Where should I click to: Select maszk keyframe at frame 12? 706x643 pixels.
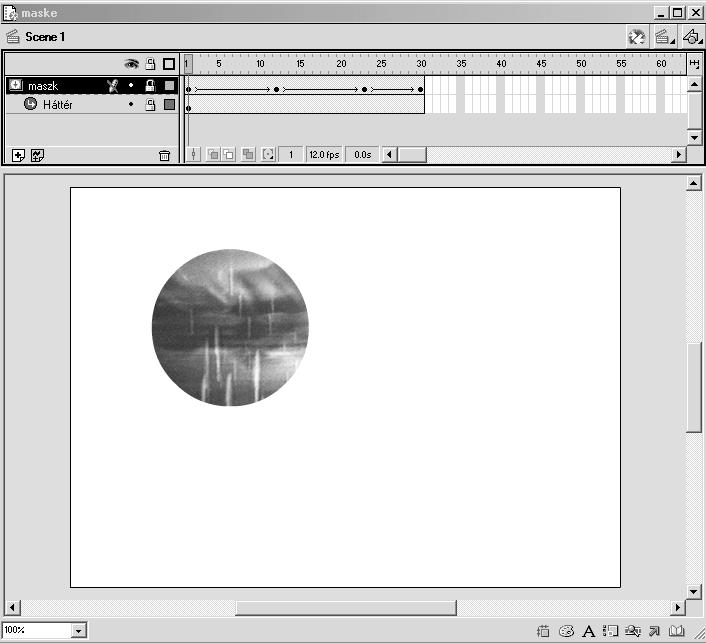(x=276, y=89)
